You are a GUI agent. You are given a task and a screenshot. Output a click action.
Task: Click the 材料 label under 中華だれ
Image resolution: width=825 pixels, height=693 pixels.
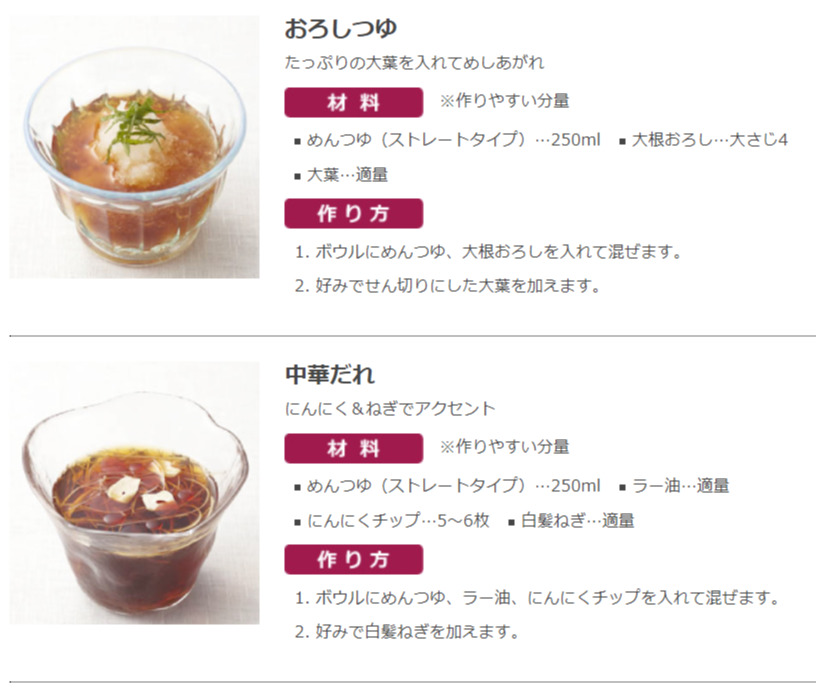pos(354,448)
